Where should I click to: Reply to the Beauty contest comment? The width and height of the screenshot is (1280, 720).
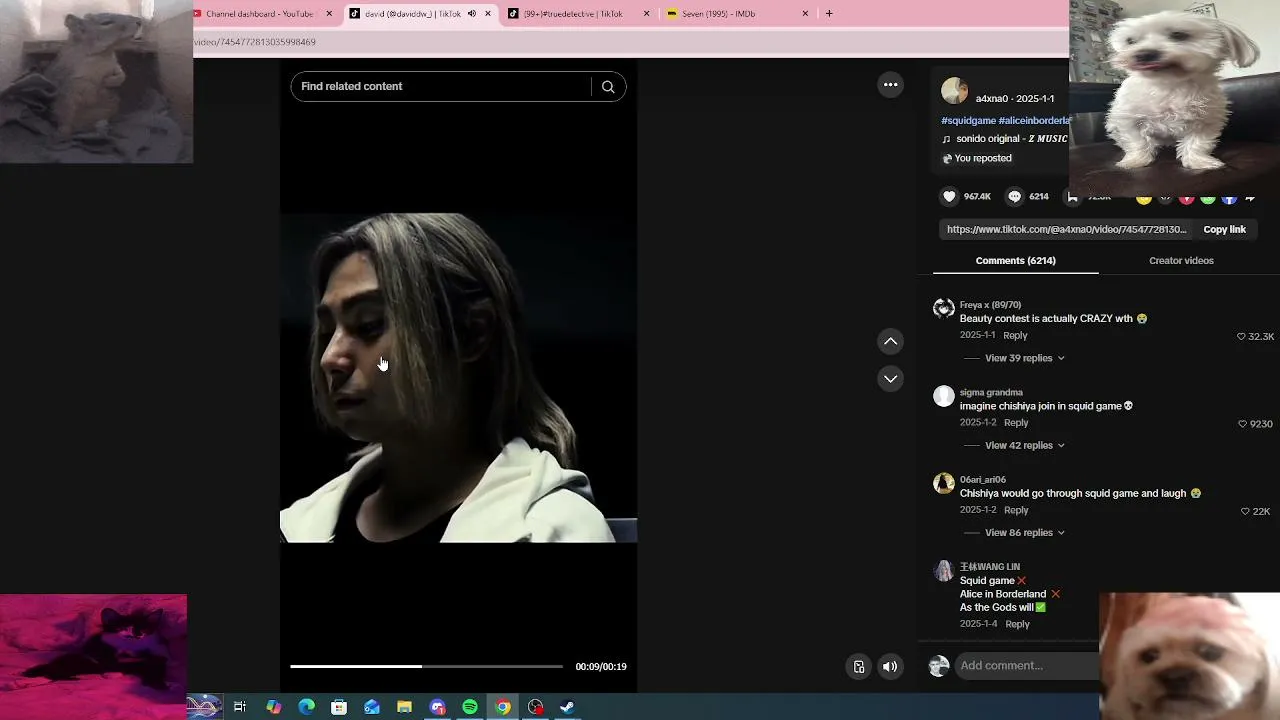(1015, 336)
